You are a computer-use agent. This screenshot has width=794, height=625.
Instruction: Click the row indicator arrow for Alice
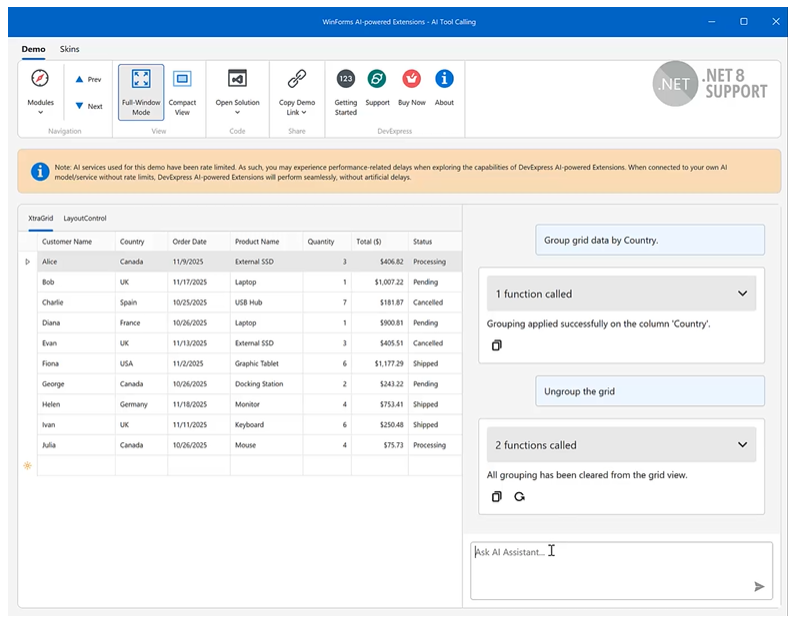(x=28, y=262)
